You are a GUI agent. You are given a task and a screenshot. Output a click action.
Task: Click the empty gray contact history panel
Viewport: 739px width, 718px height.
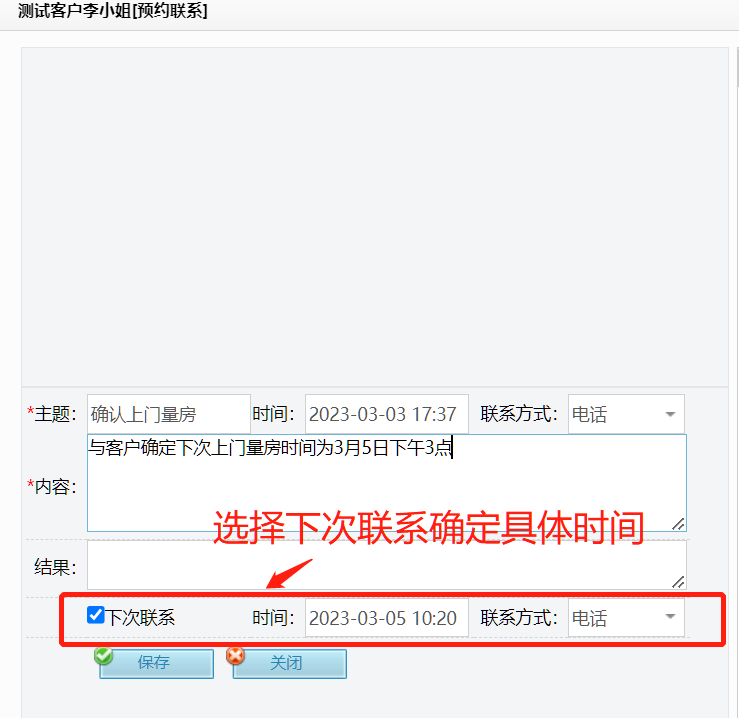tap(375, 217)
